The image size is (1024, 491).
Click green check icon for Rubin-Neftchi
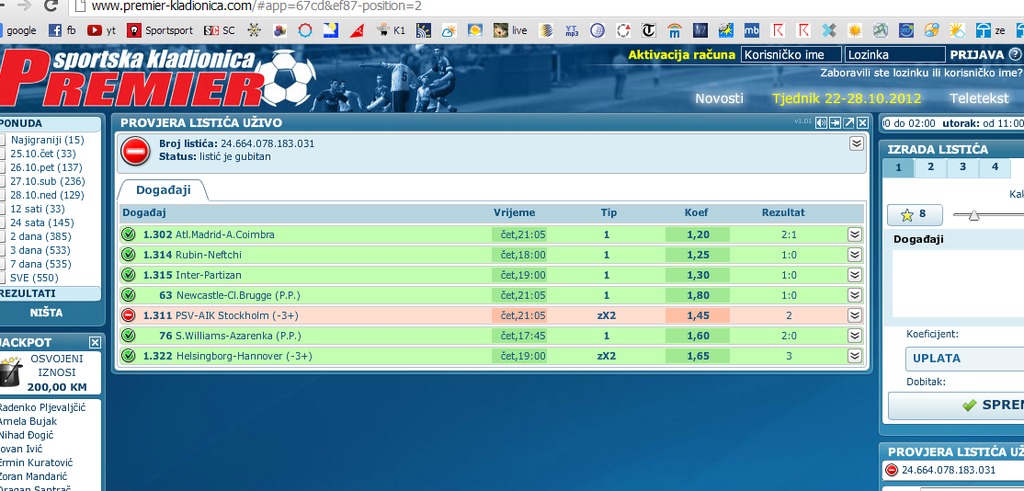[128, 255]
